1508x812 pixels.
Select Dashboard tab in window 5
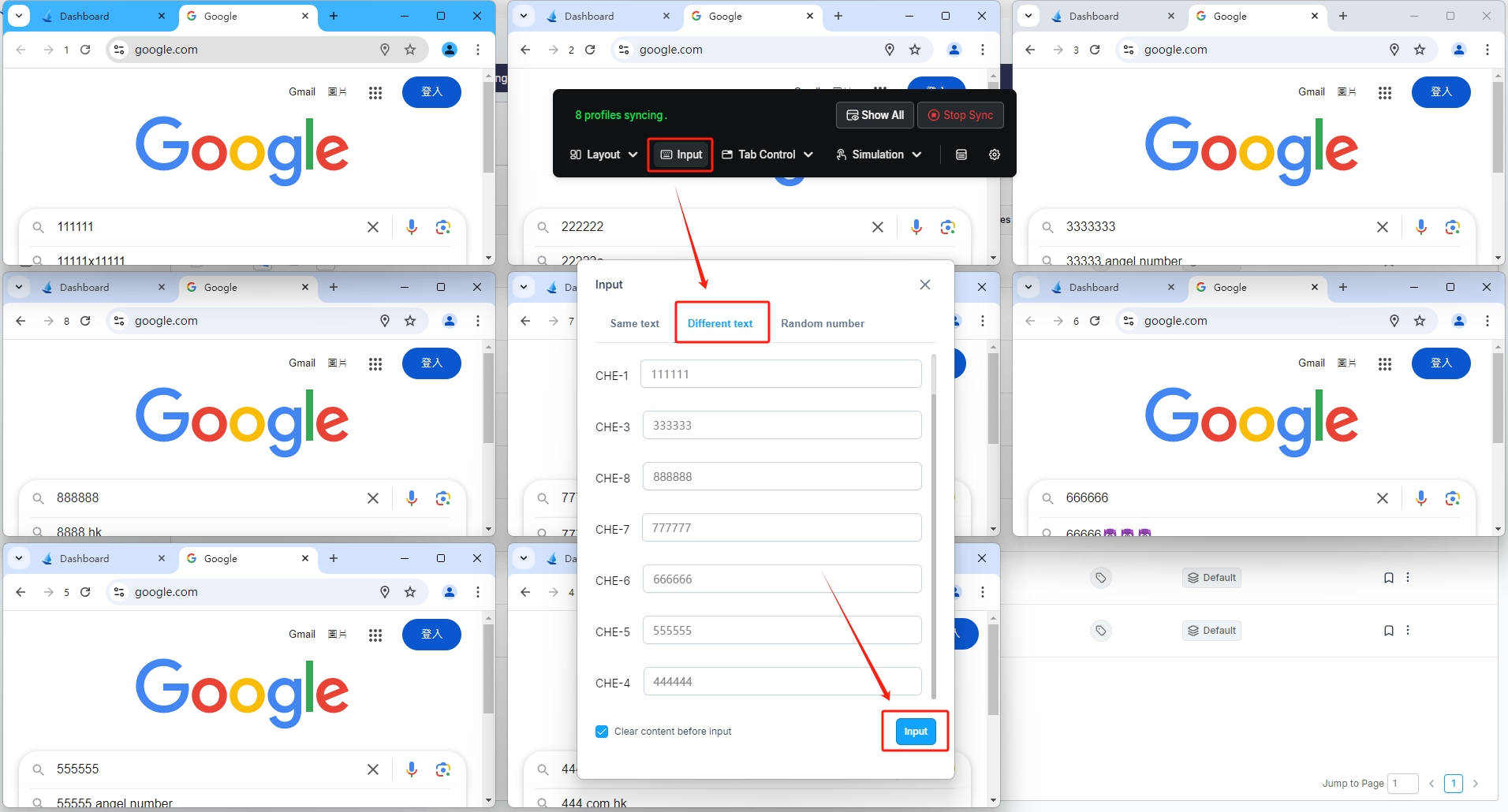(103, 559)
